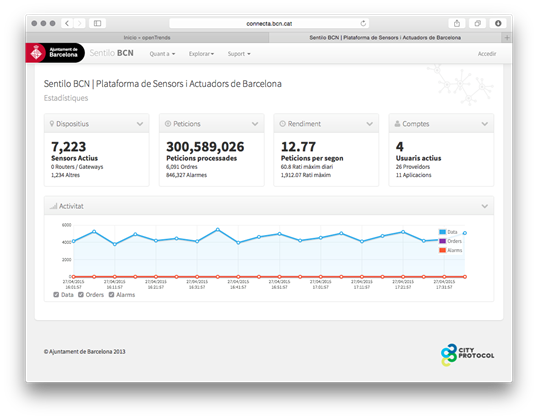This screenshot has width=538, height=419.
Task: Click the City Protocol logo
Action: [467, 355]
